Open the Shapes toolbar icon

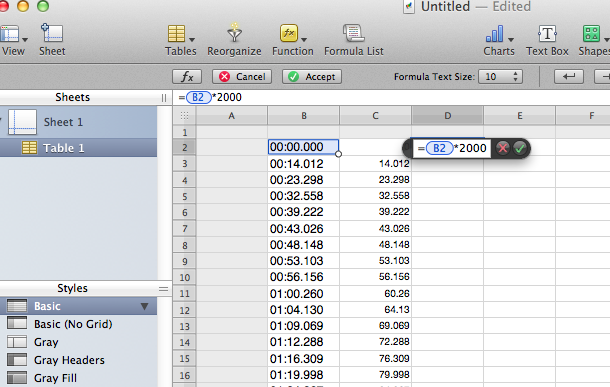[x=591, y=34]
